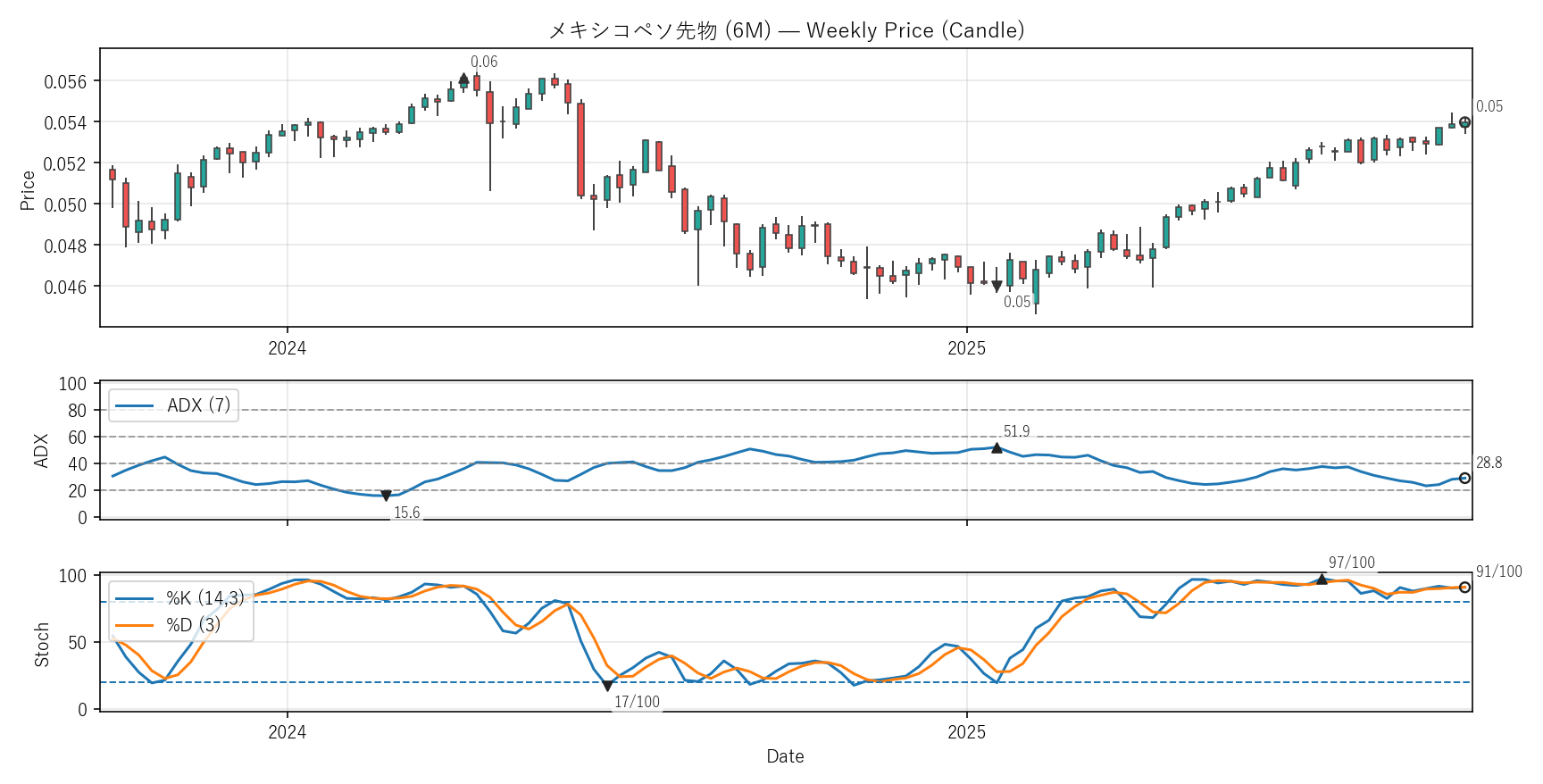The width and height of the screenshot is (1543, 784).
Task: Click the Date x-axis label
Action: click(785, 756)
